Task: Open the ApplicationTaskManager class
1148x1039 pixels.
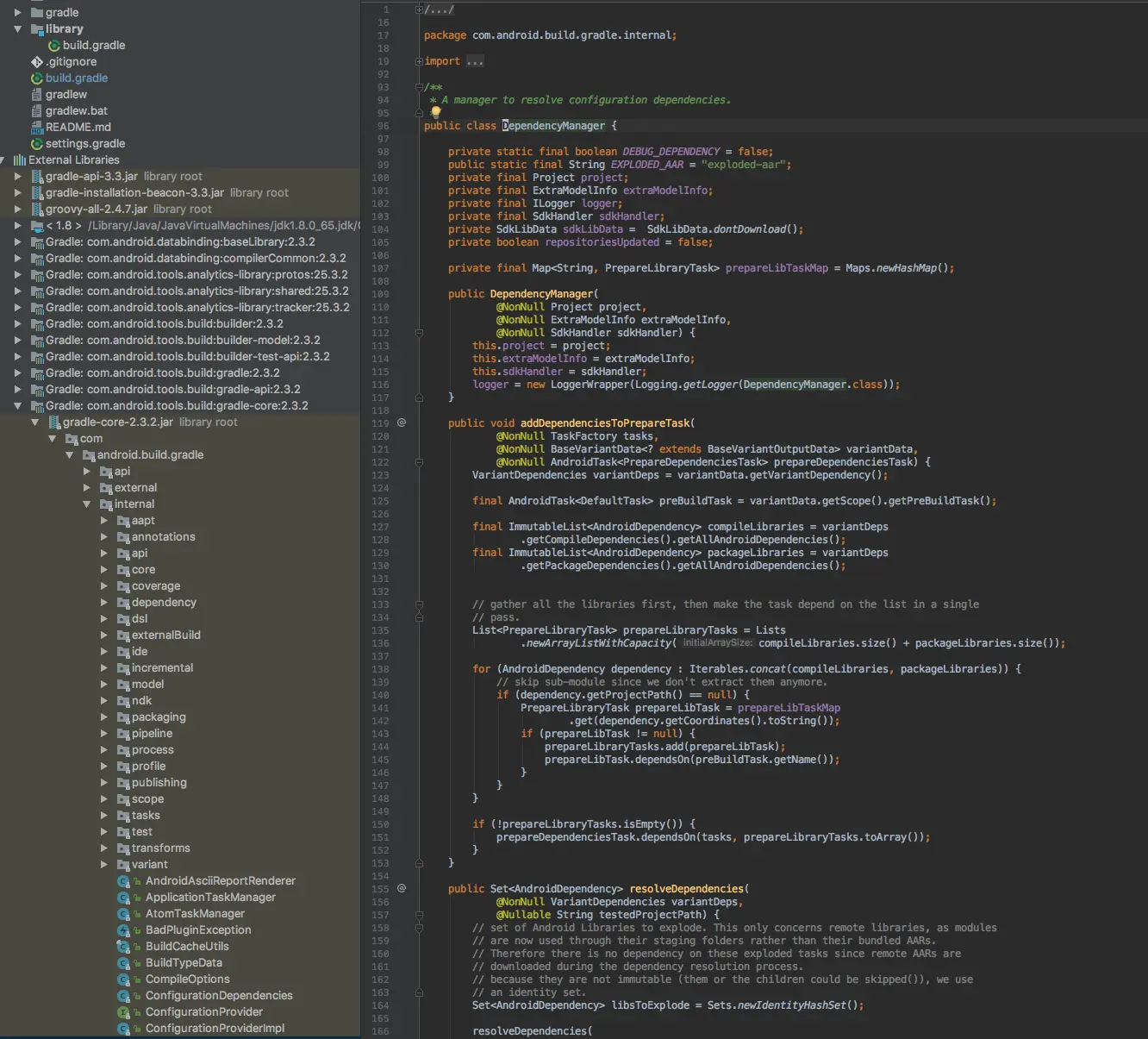Action: tap(209, 897)
